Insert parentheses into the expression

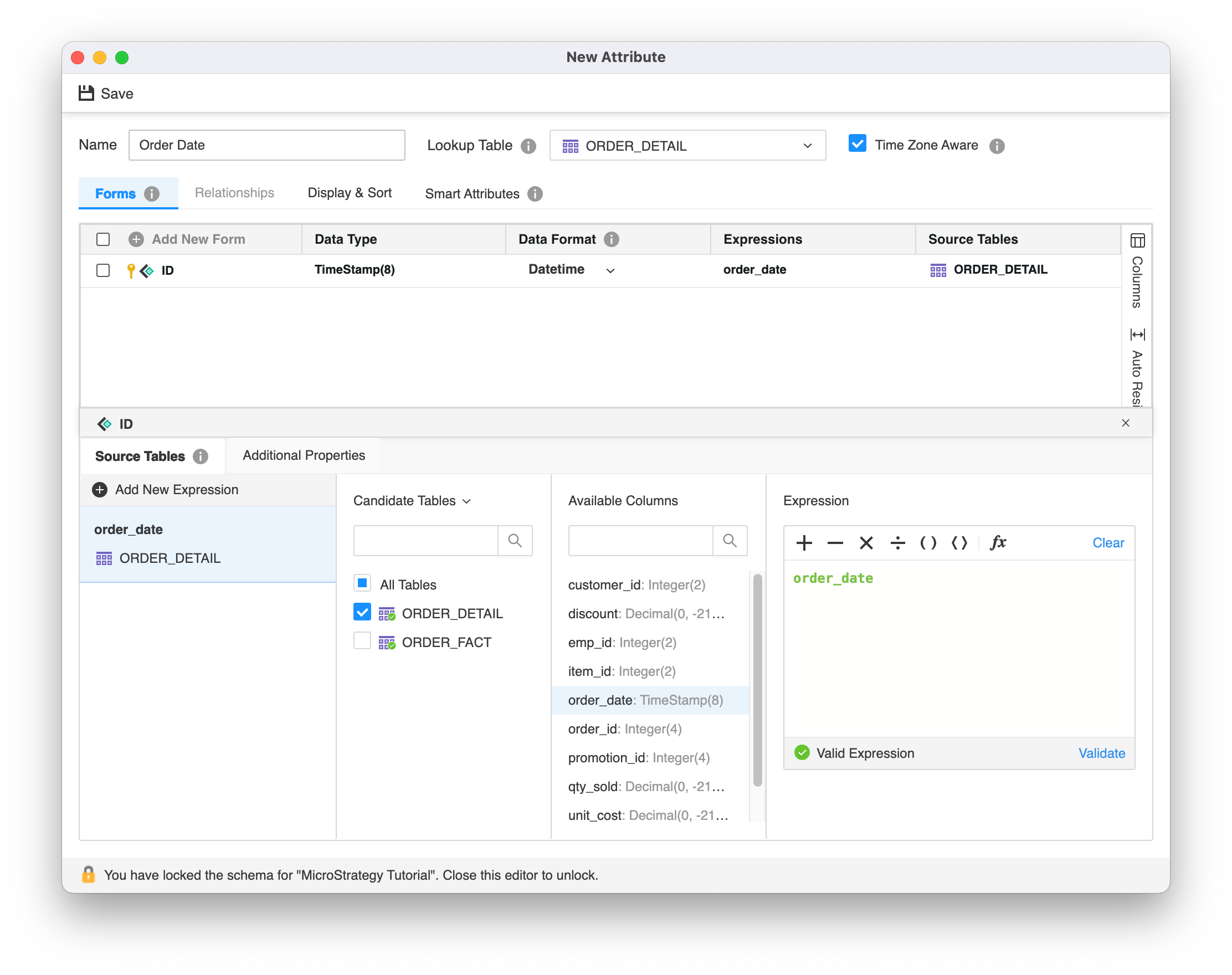pos(928,543)
